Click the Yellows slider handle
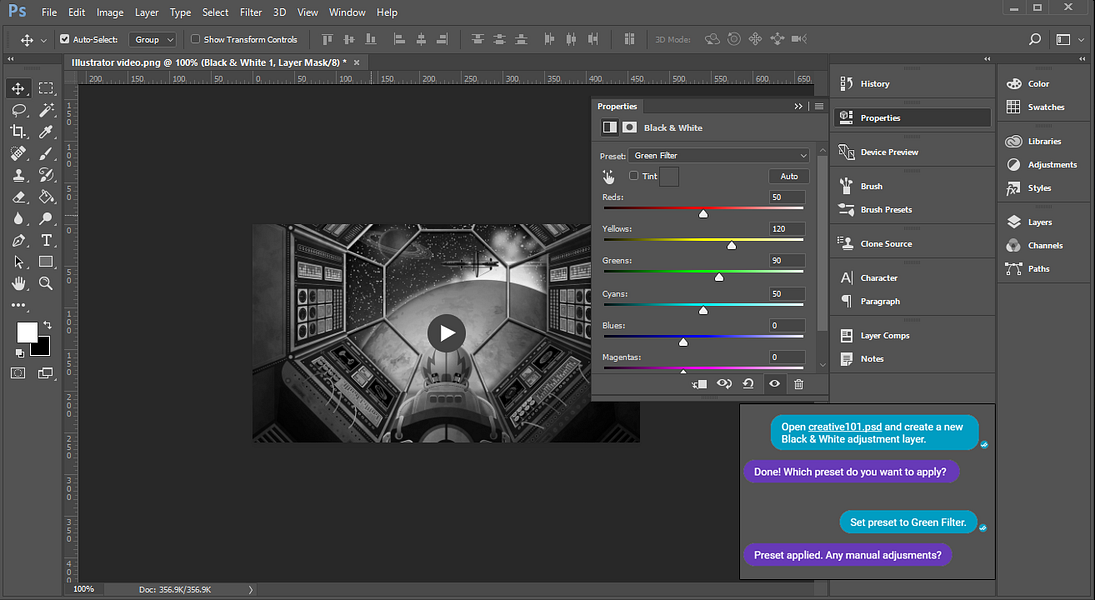The width and height of the screenshot is (1095, 600). click(x=731, y=245)
